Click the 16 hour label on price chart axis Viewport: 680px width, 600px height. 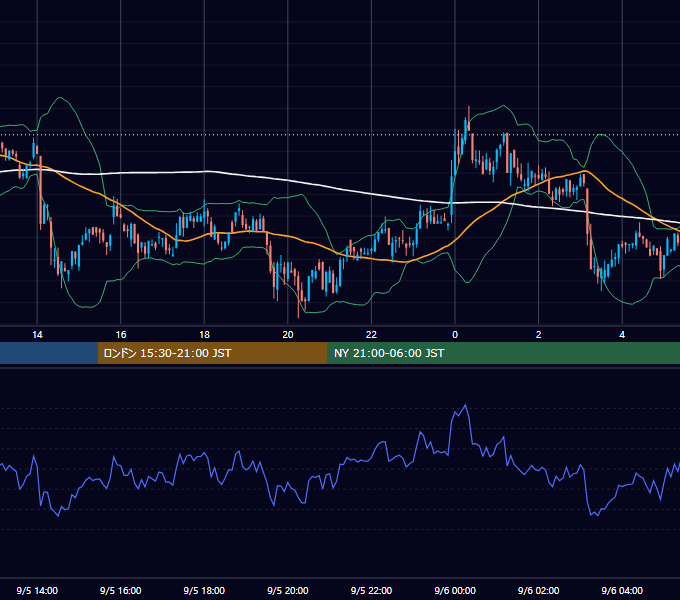(x=121, y=335)
